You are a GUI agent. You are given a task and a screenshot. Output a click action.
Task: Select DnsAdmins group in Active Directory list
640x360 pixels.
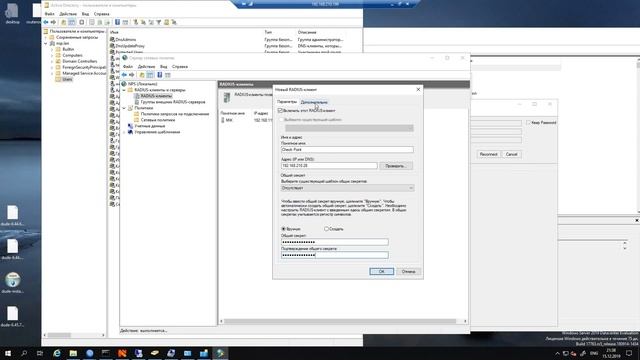pyautogui.click(x=125, y=40)
